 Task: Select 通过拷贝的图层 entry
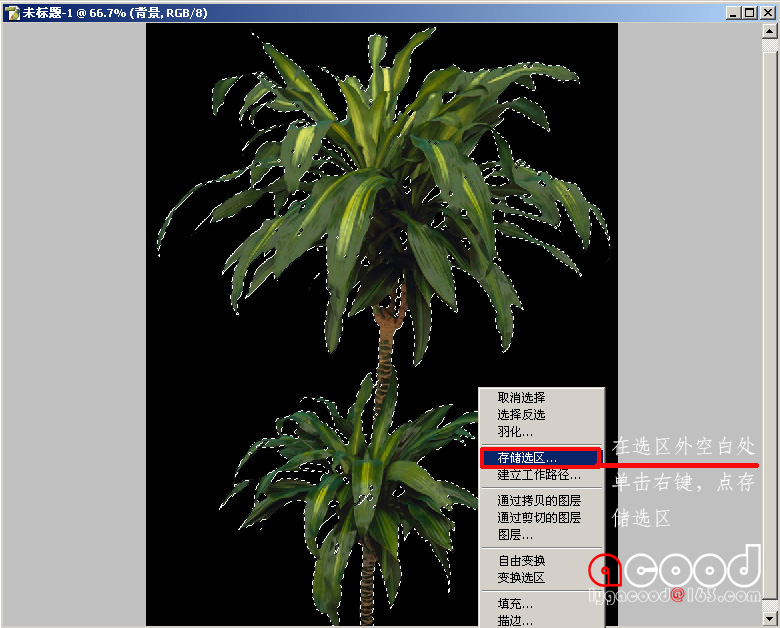[x=541, y=500]
